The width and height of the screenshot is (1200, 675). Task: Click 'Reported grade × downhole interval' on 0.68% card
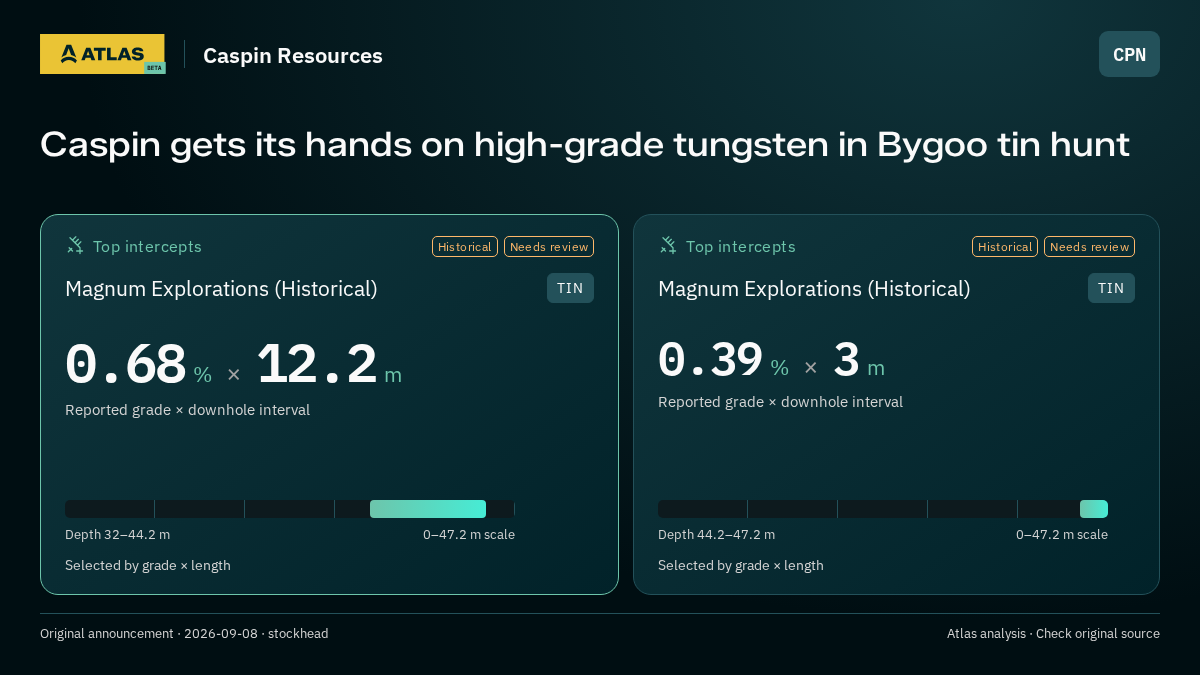click(x=187, y=410)
